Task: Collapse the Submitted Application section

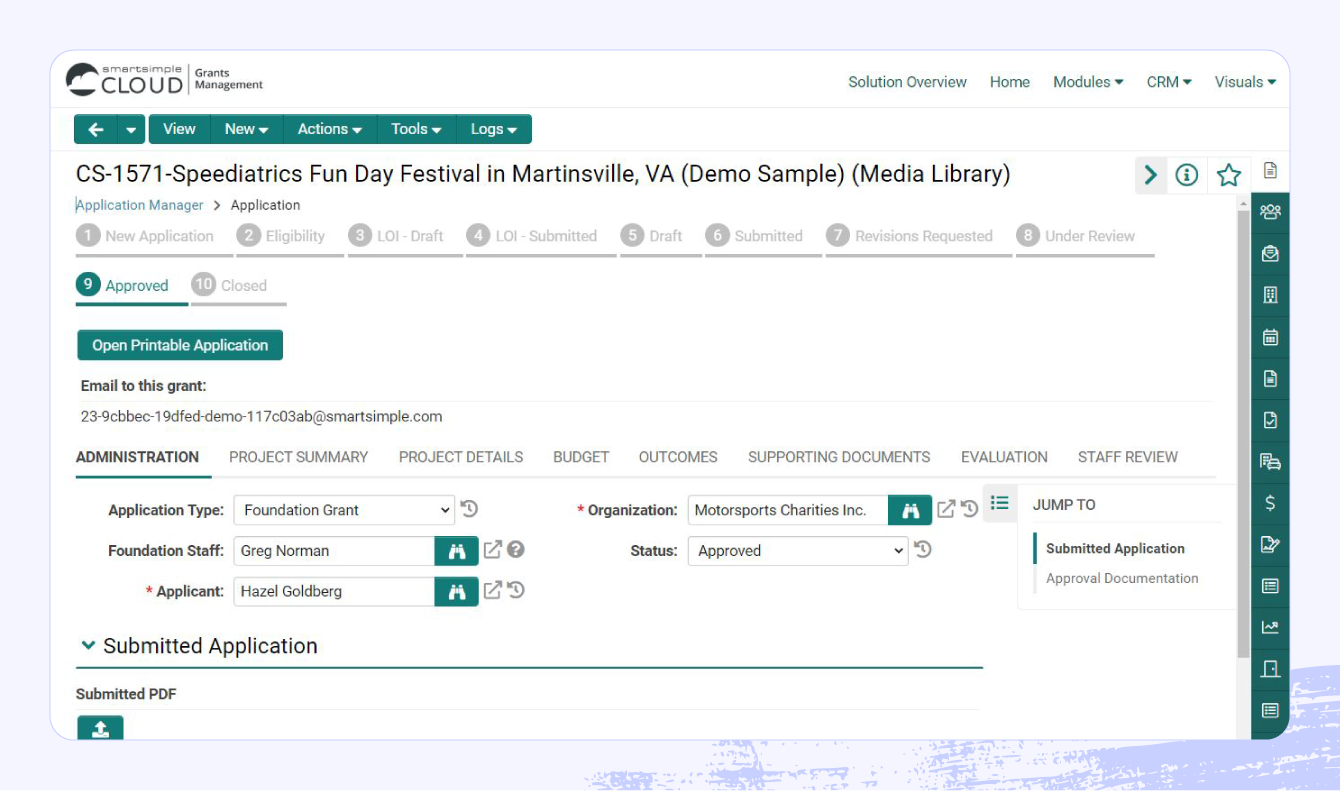Action: 87,645
